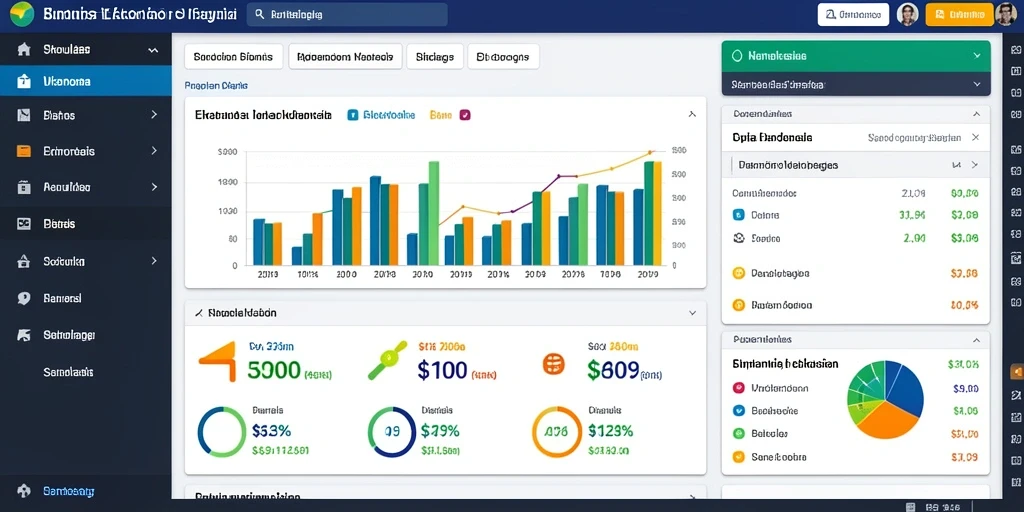
Task: Click the orange arrow icon beside the 5000 value
Action: pos(217,360)
